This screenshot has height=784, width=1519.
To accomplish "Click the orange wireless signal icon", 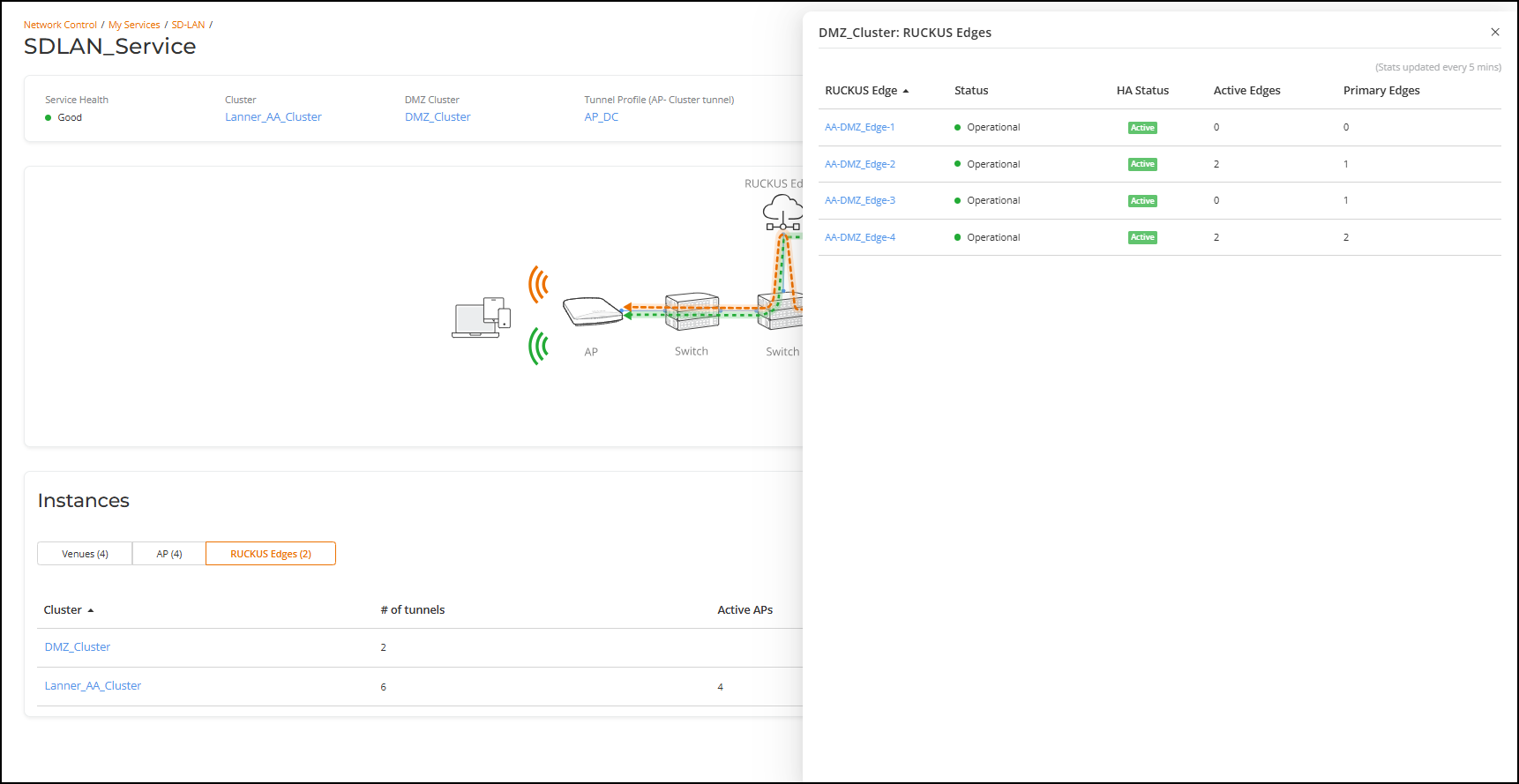I will click(538, 284).
